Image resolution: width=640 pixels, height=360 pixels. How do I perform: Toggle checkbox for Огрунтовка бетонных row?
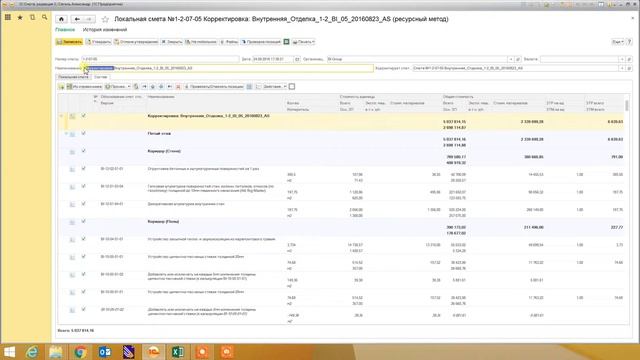coord(83,169)
